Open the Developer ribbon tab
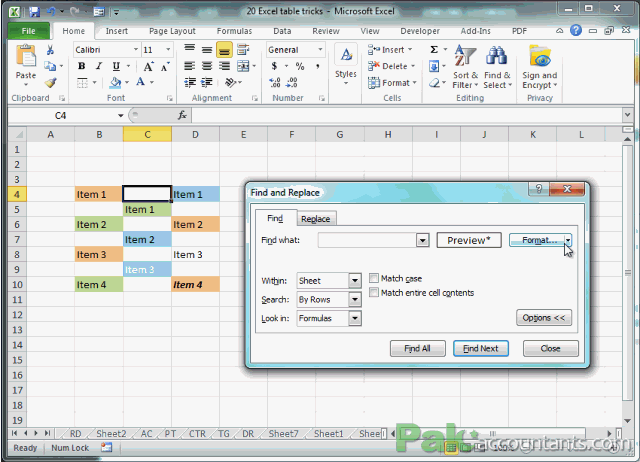Viewport: 640px width, 462px height. tap(420, 31)
